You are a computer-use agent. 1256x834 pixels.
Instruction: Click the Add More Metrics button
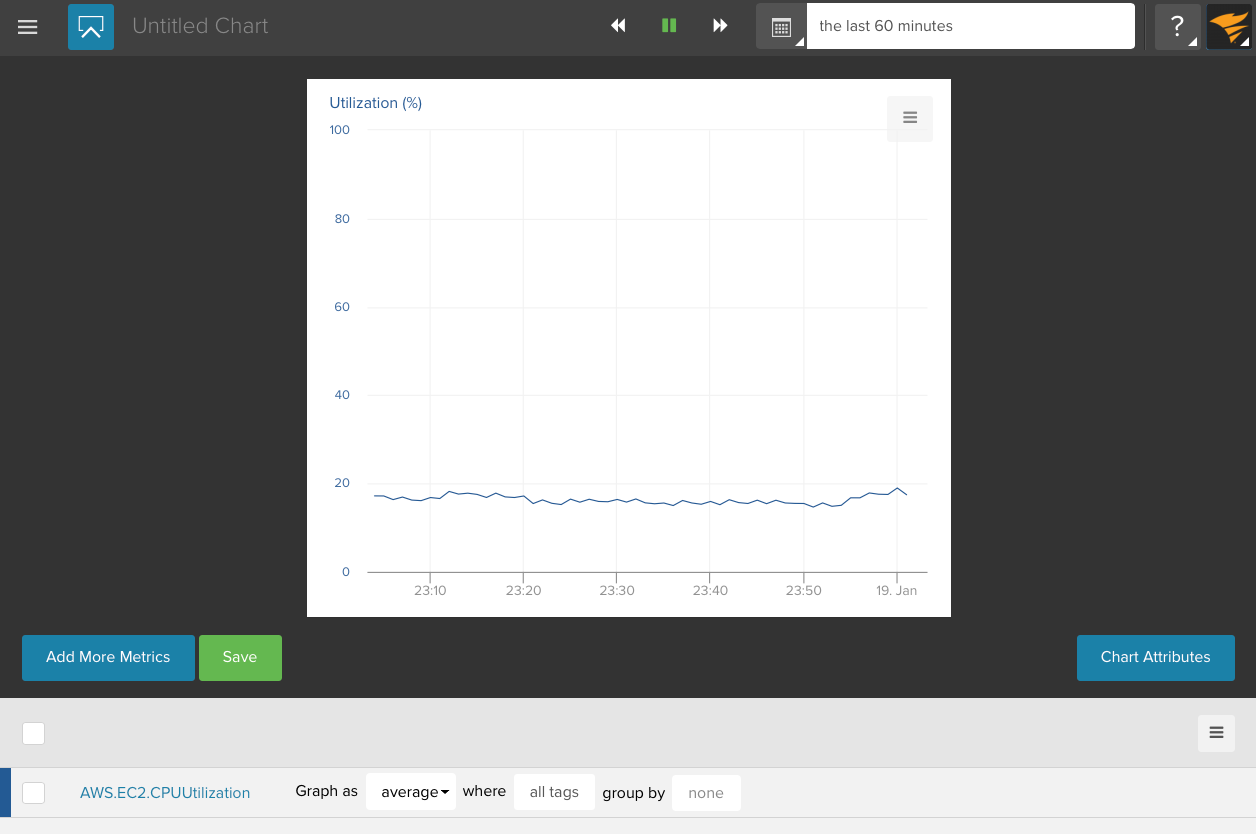pos(108,657)
